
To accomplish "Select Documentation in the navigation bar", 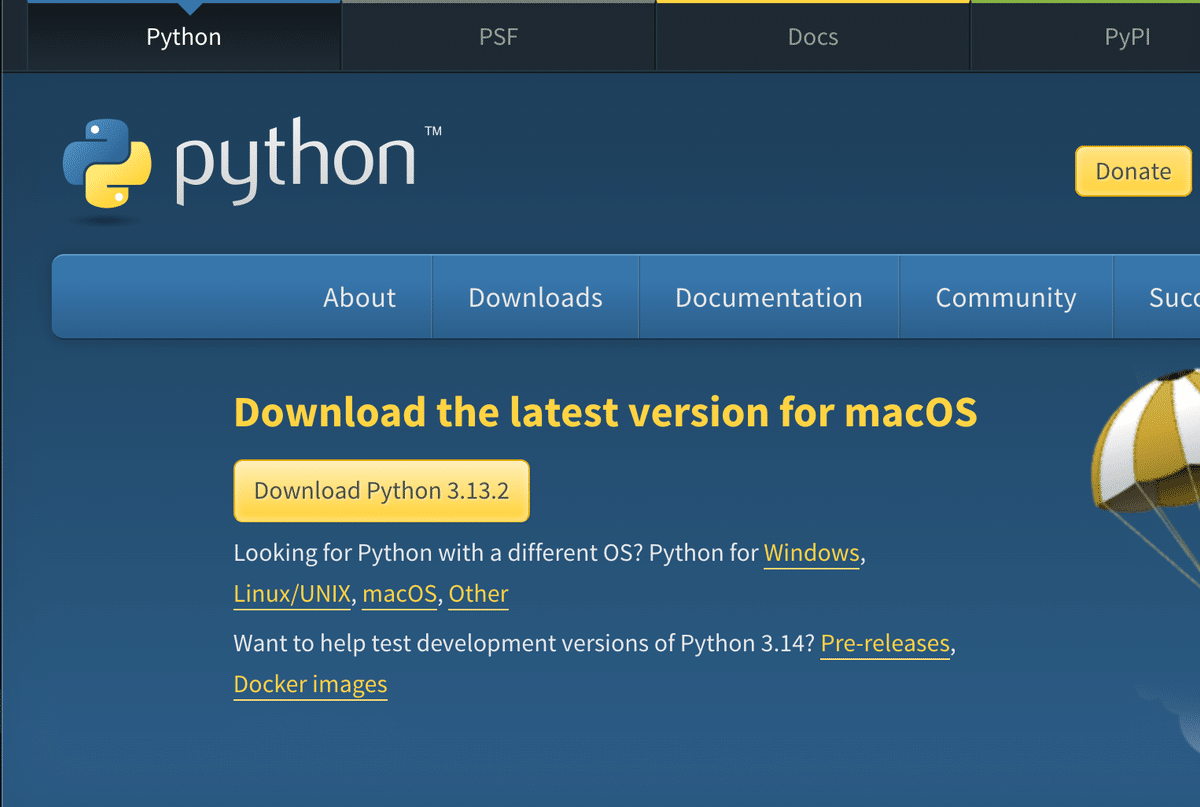I will click(768, 298).
